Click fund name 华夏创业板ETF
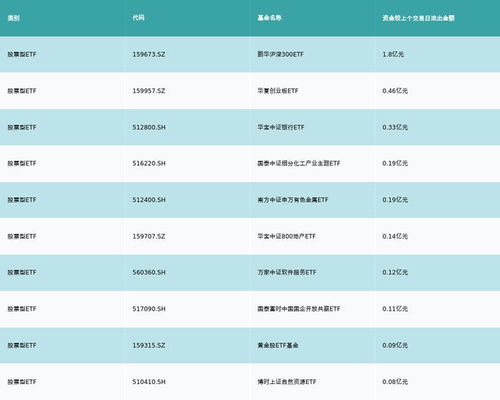This screenshot has width=500, height=400. 278,91
